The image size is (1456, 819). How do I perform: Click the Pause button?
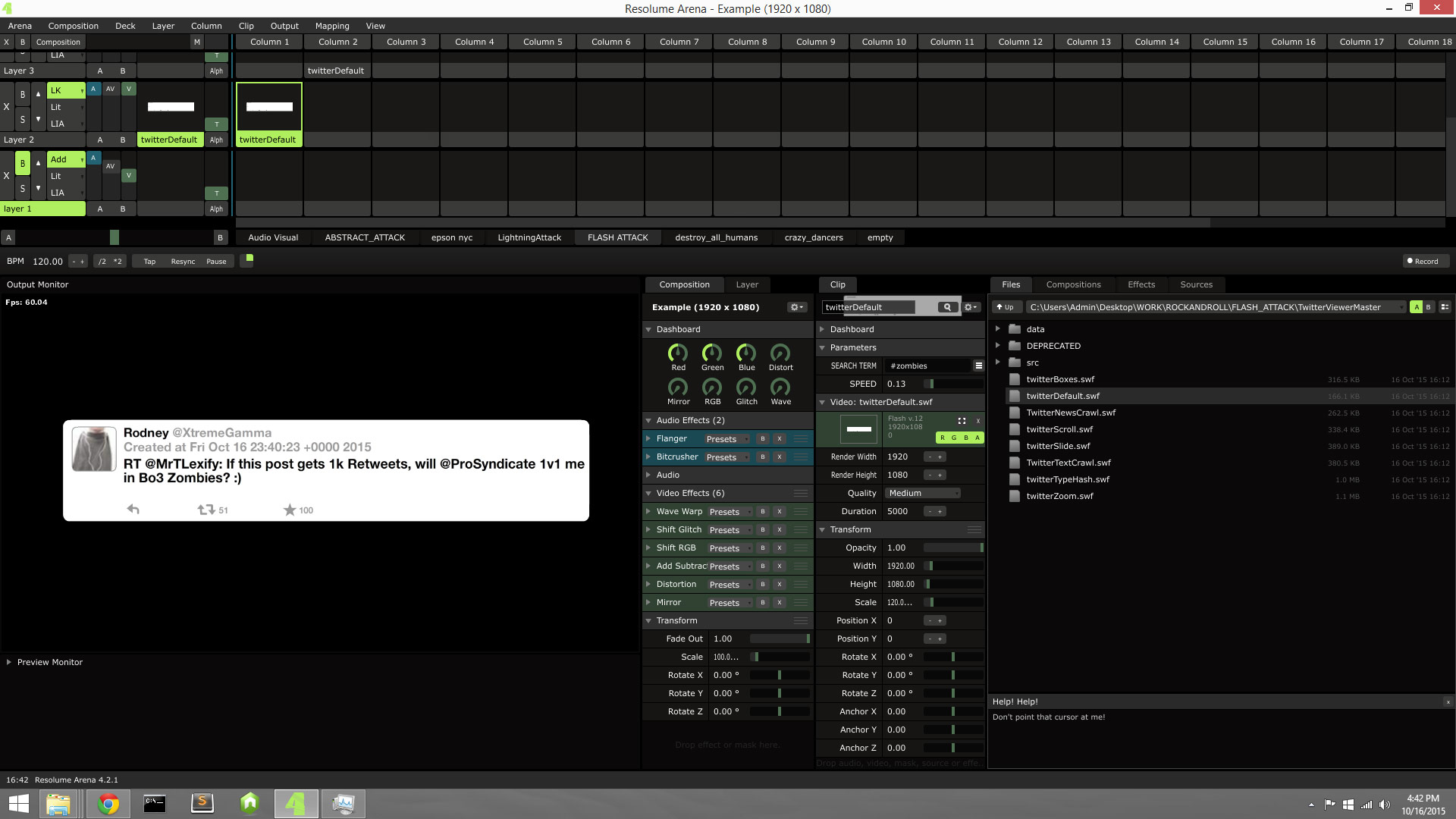click(216, 262)
